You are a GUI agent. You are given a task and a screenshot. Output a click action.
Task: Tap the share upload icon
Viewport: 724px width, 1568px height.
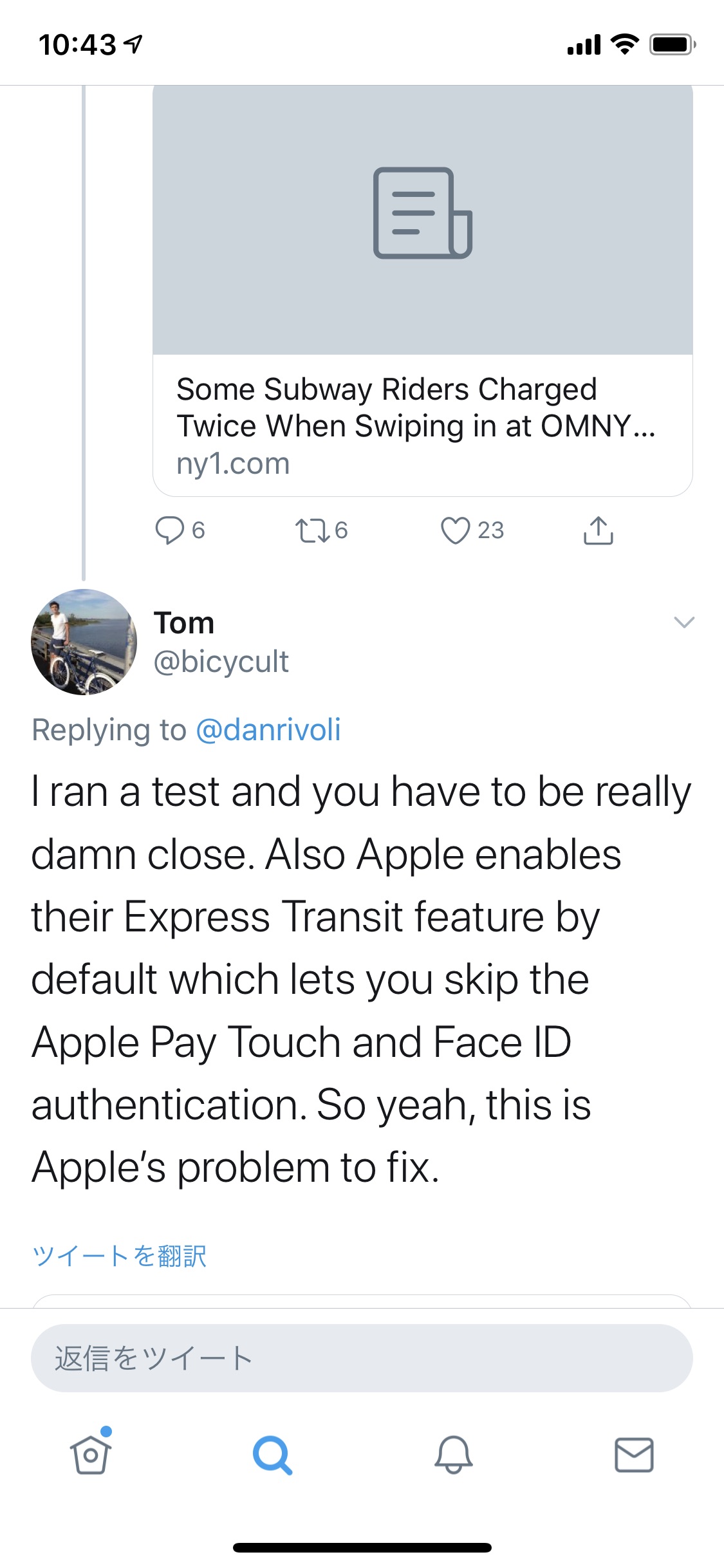click(598, 531)
